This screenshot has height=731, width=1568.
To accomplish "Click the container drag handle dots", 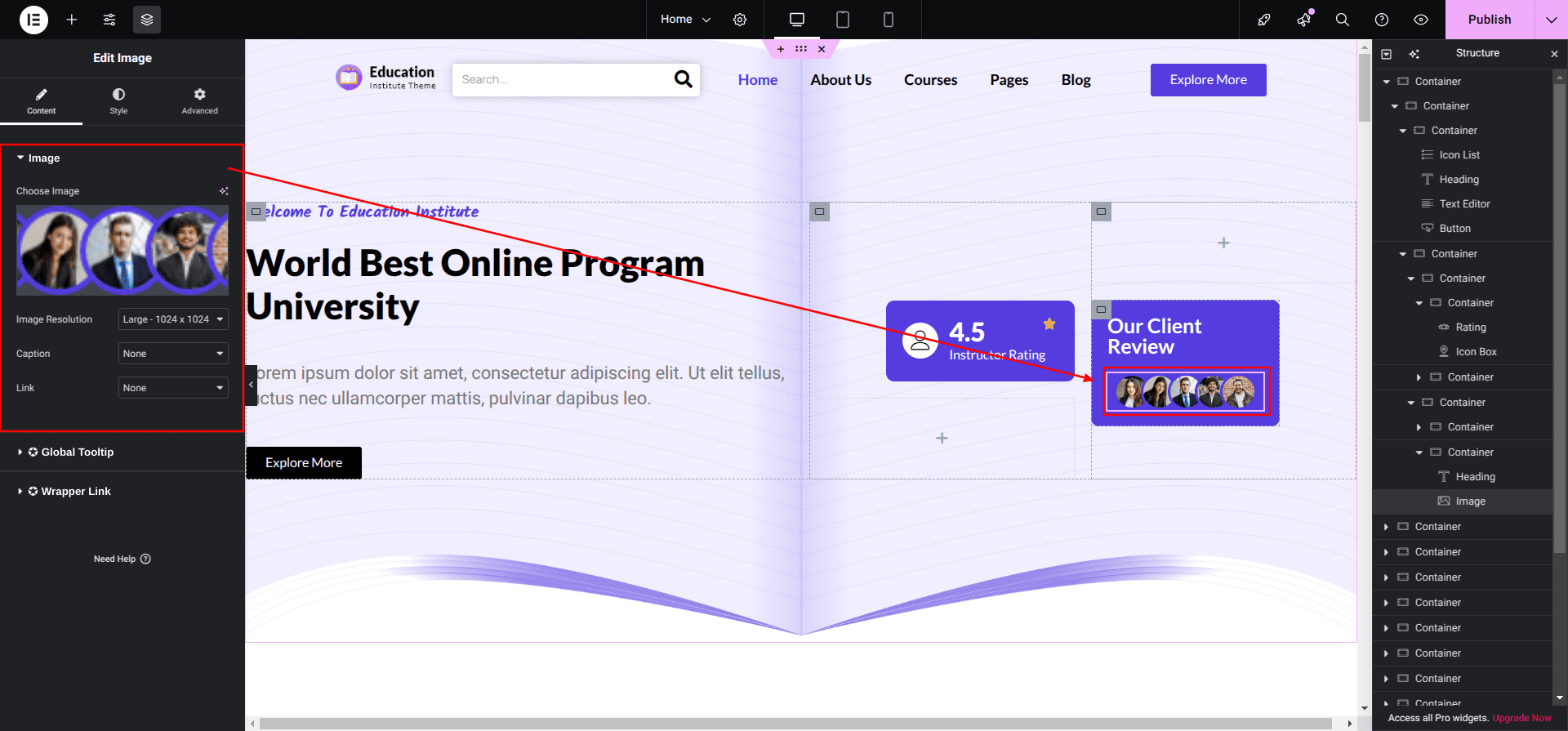I will point(801,49).
